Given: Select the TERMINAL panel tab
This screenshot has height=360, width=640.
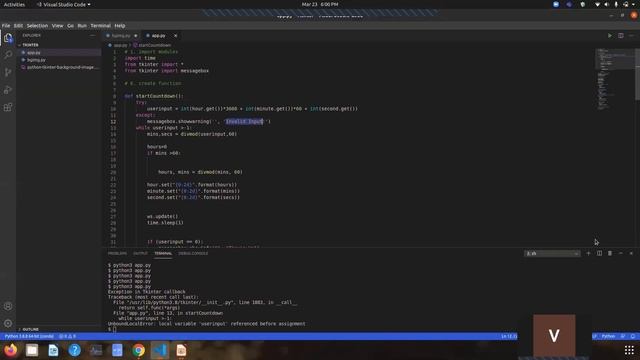Looking at the screenshot, I should click(x=163, y=253).
